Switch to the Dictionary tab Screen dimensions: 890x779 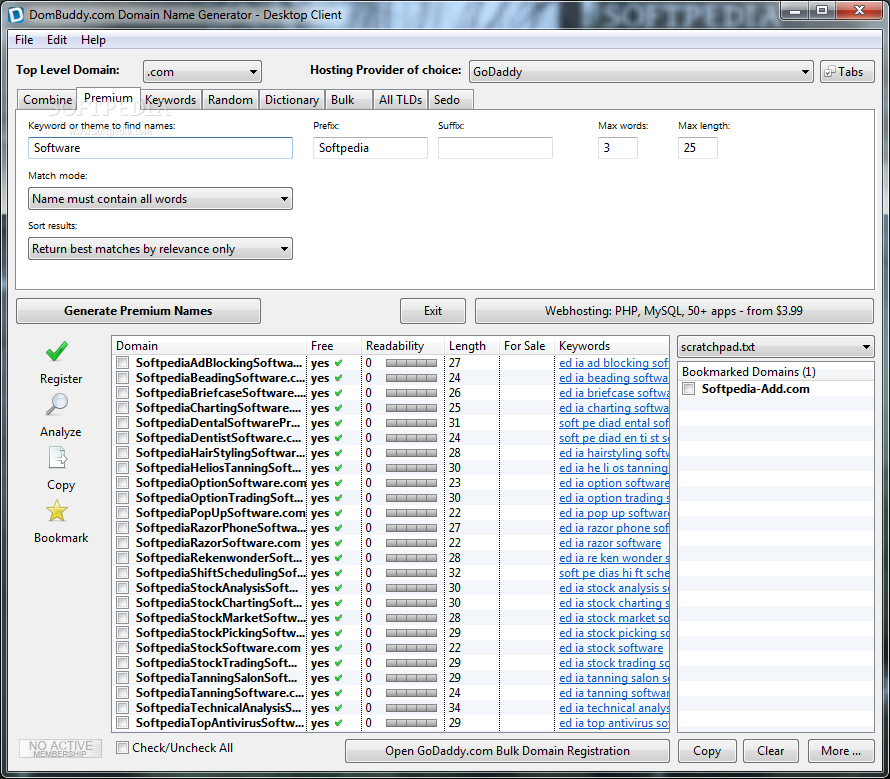[292, 100]
